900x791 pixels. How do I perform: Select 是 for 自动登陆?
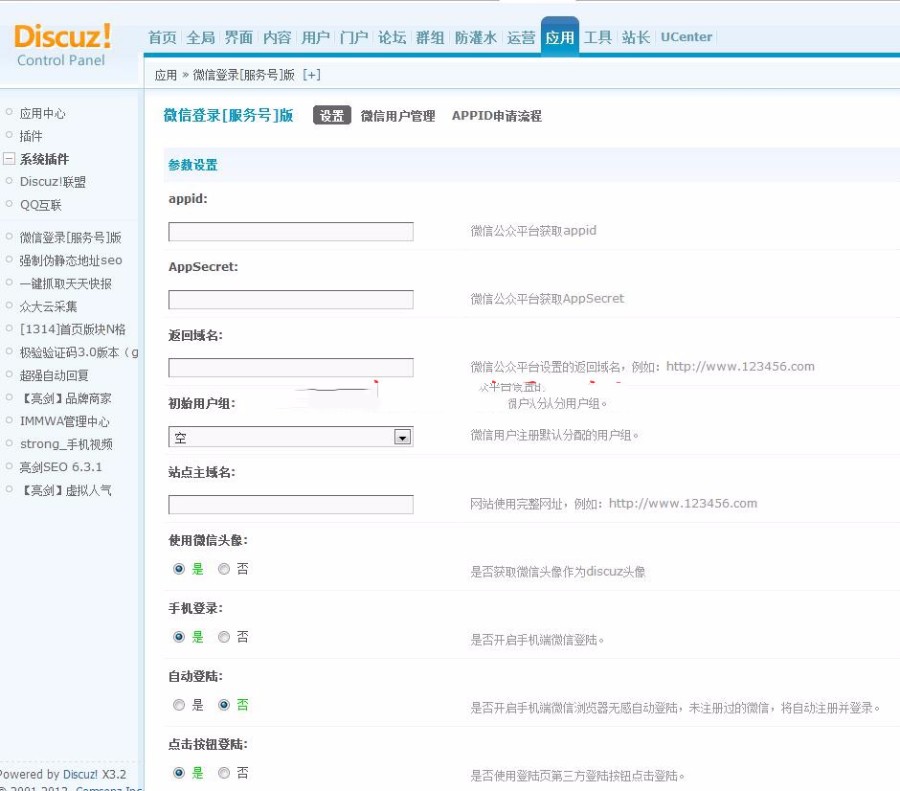(x=179, y=705)
